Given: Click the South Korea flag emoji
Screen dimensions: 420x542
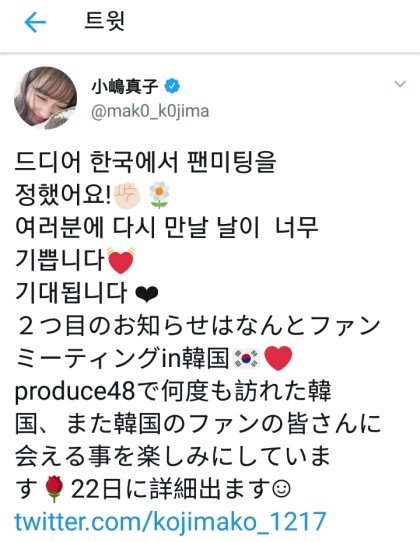Looking at the screenshot, I should click(x=246, y=358).
